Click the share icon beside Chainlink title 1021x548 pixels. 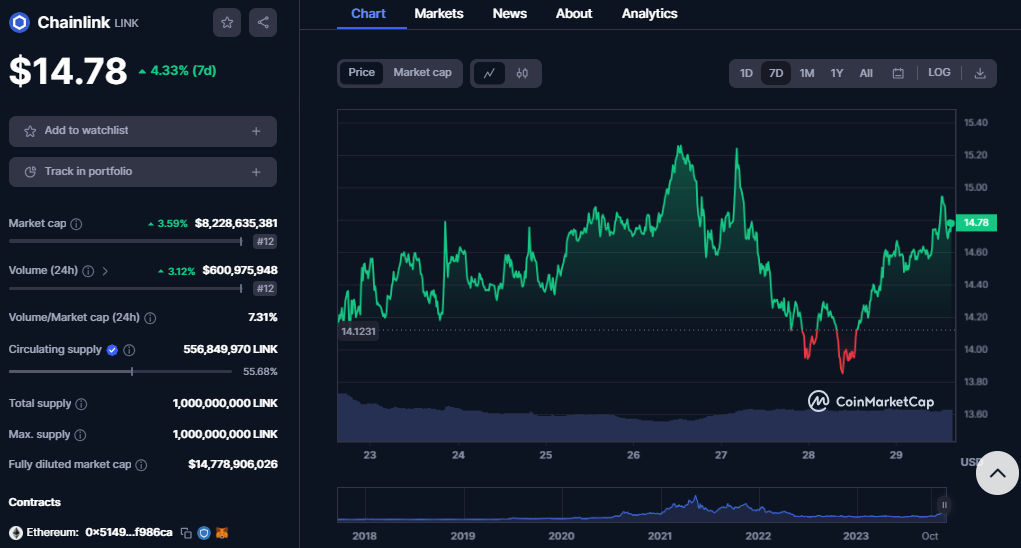263,22
